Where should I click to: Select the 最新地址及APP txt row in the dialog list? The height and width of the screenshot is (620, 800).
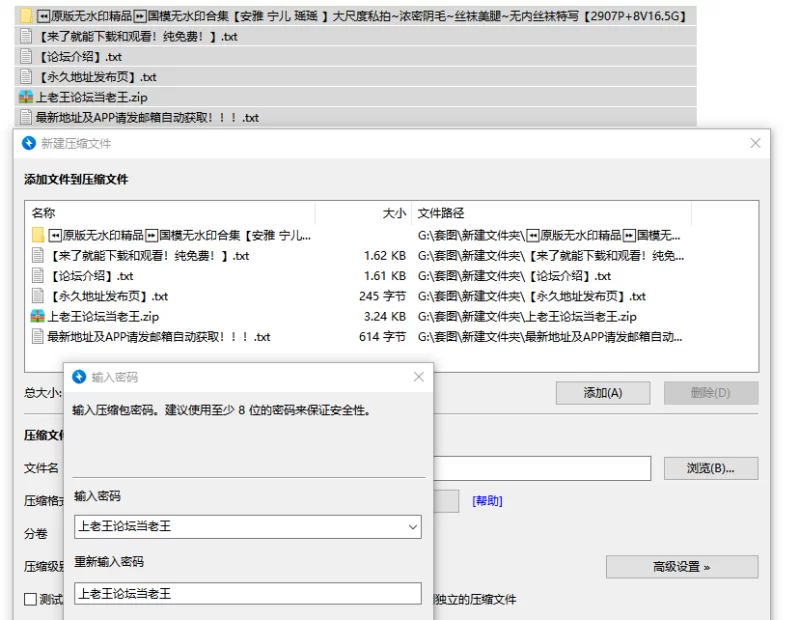point(158,337)
